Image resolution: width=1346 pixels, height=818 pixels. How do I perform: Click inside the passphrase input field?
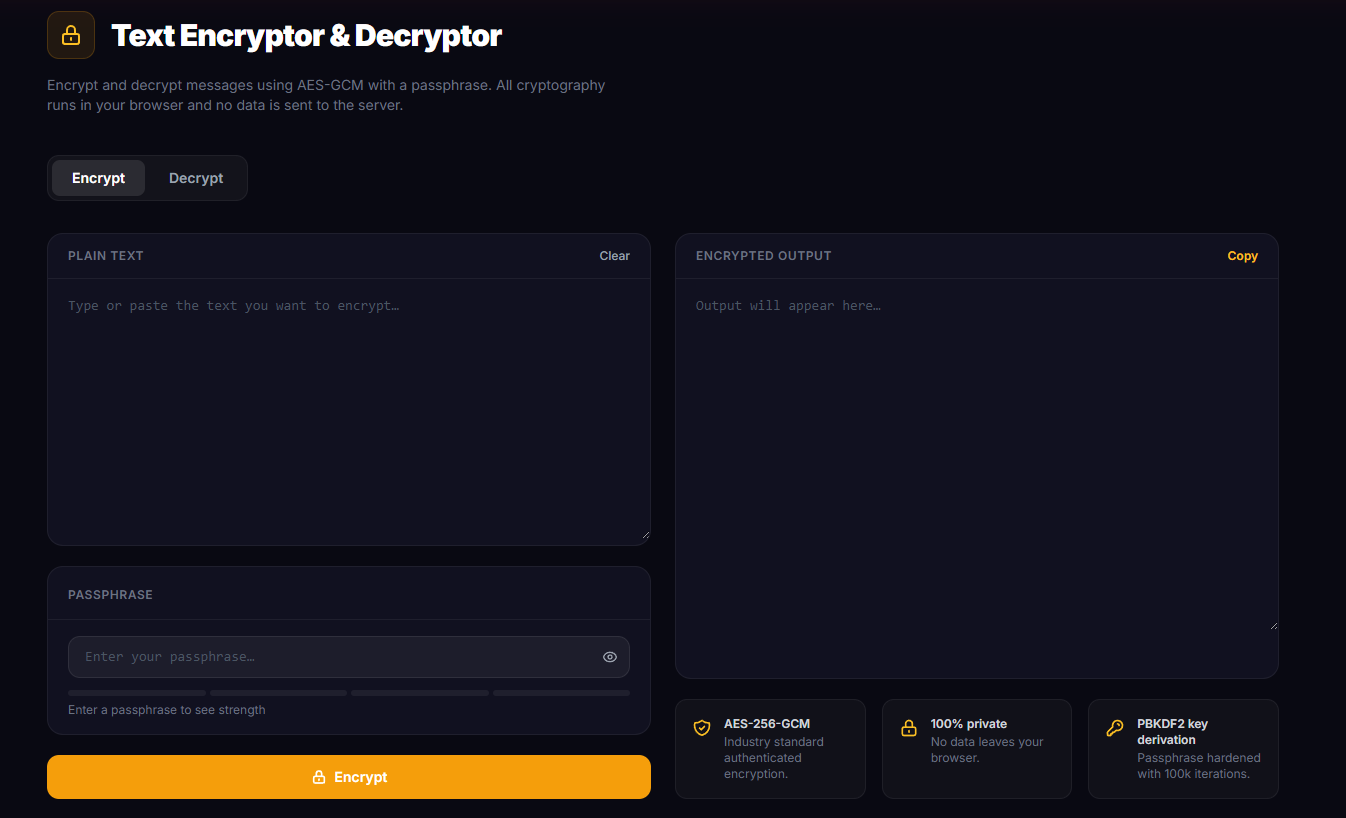point(300,657)
